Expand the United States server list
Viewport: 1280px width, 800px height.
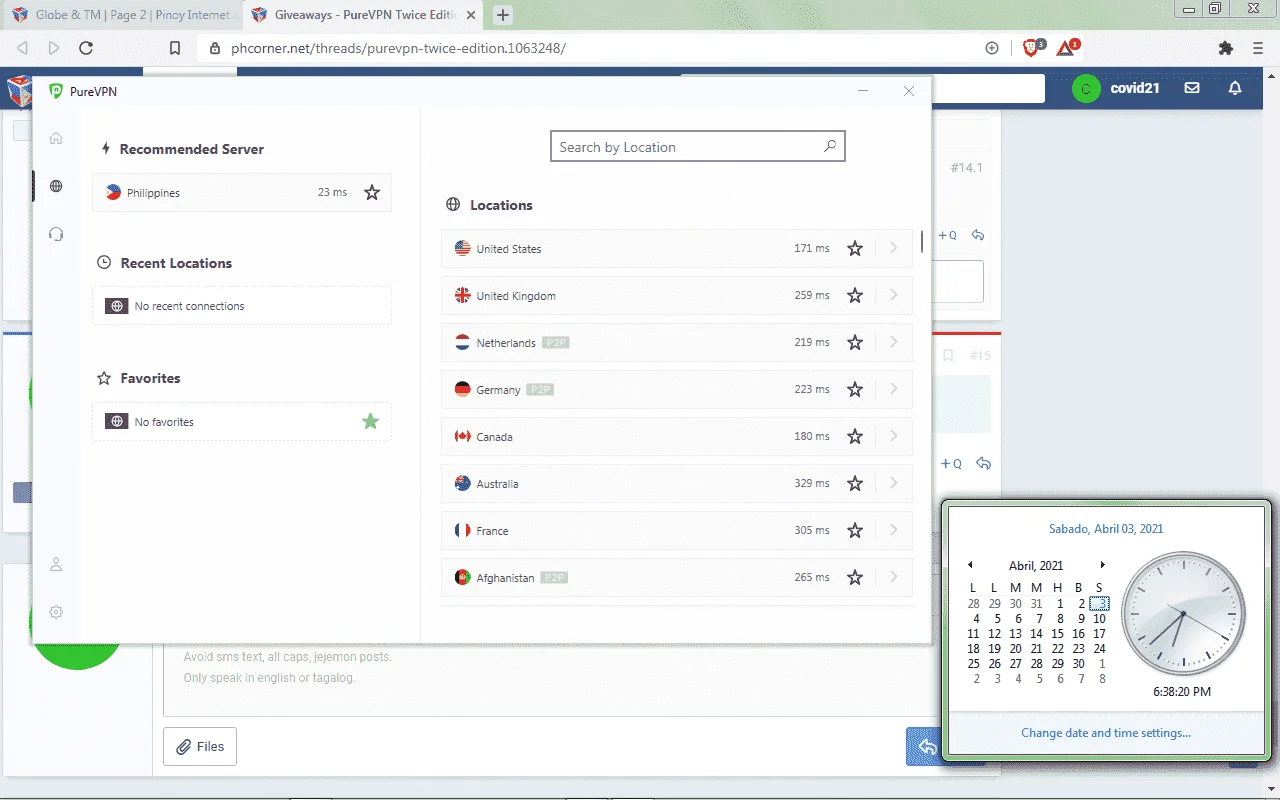pos(894,248)
